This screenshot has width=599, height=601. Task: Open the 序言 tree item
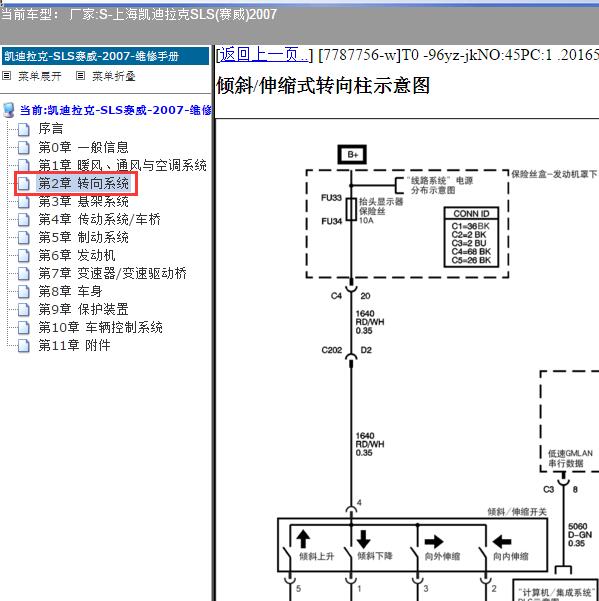51,129
